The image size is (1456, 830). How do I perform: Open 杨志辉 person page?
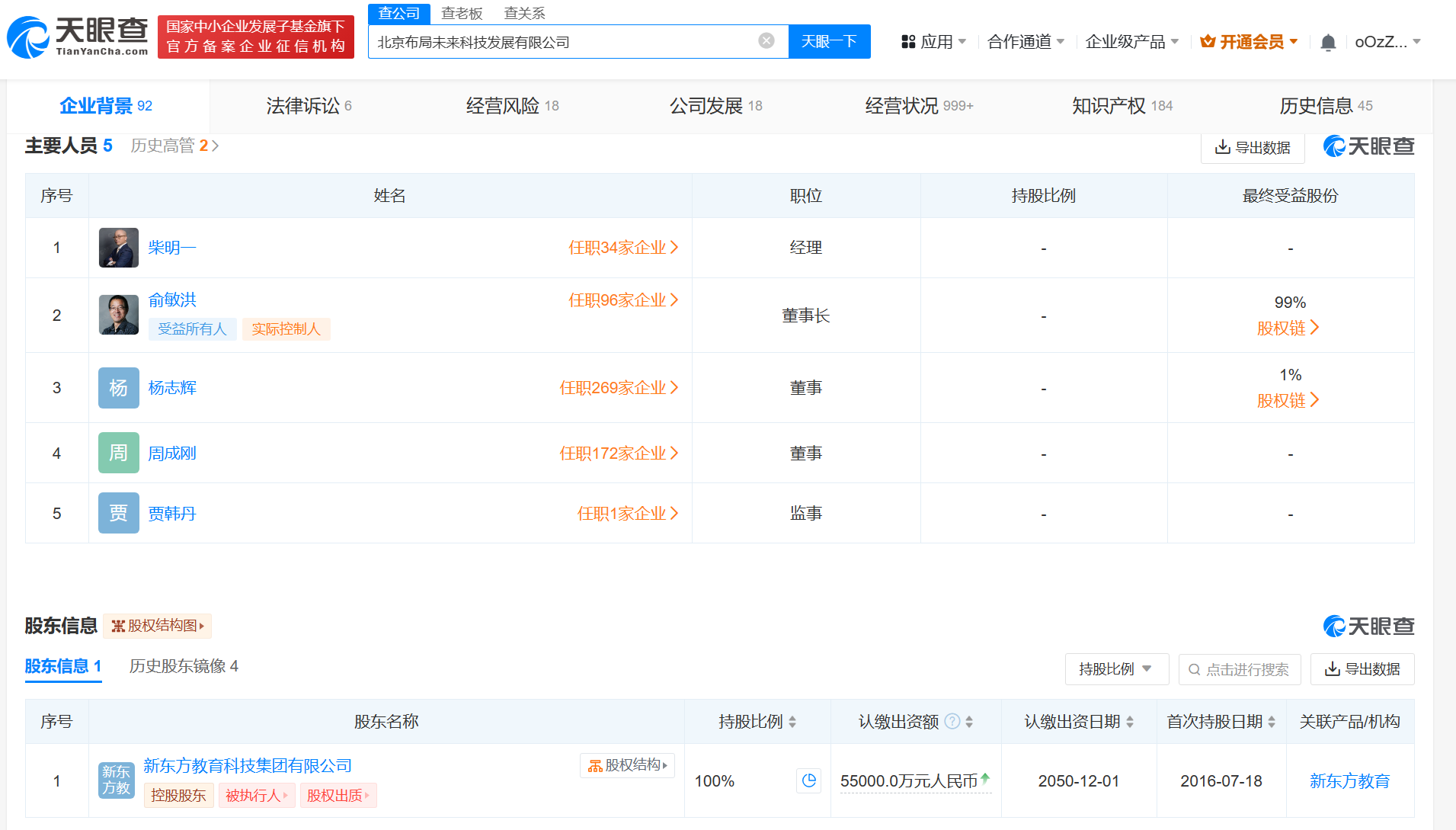click(172, 388)
